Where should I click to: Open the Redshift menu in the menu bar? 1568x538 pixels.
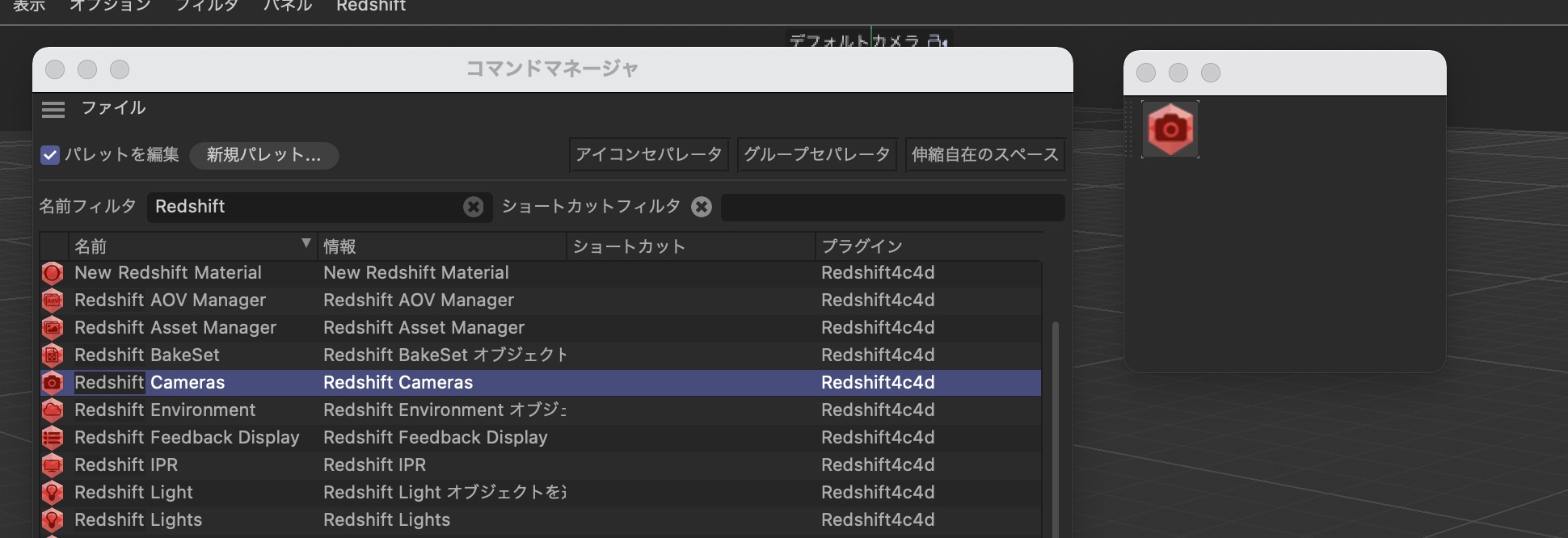(371, 6)
